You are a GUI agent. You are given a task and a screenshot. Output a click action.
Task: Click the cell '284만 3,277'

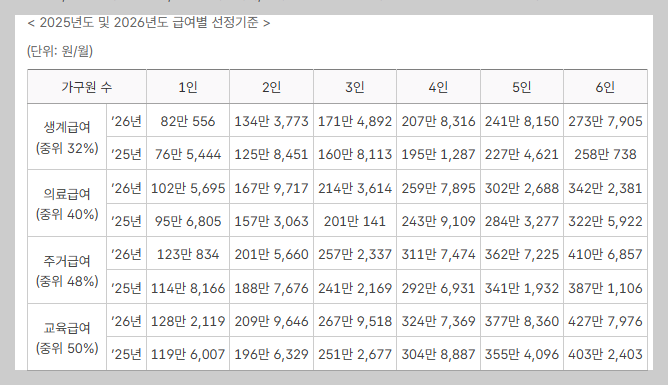pyautogui.click(x=522, y=221)
